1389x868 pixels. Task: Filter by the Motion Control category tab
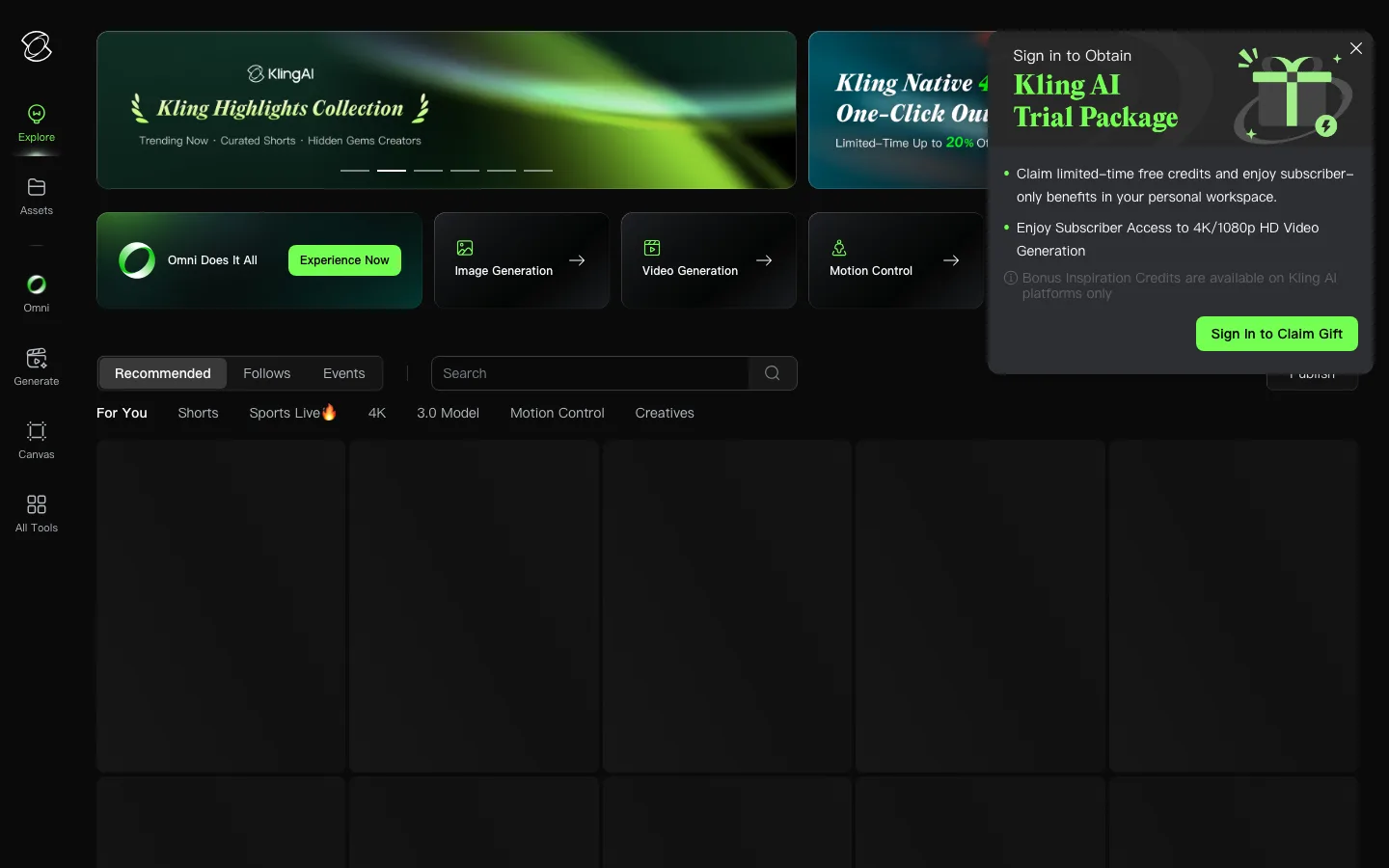pos(558,413)
